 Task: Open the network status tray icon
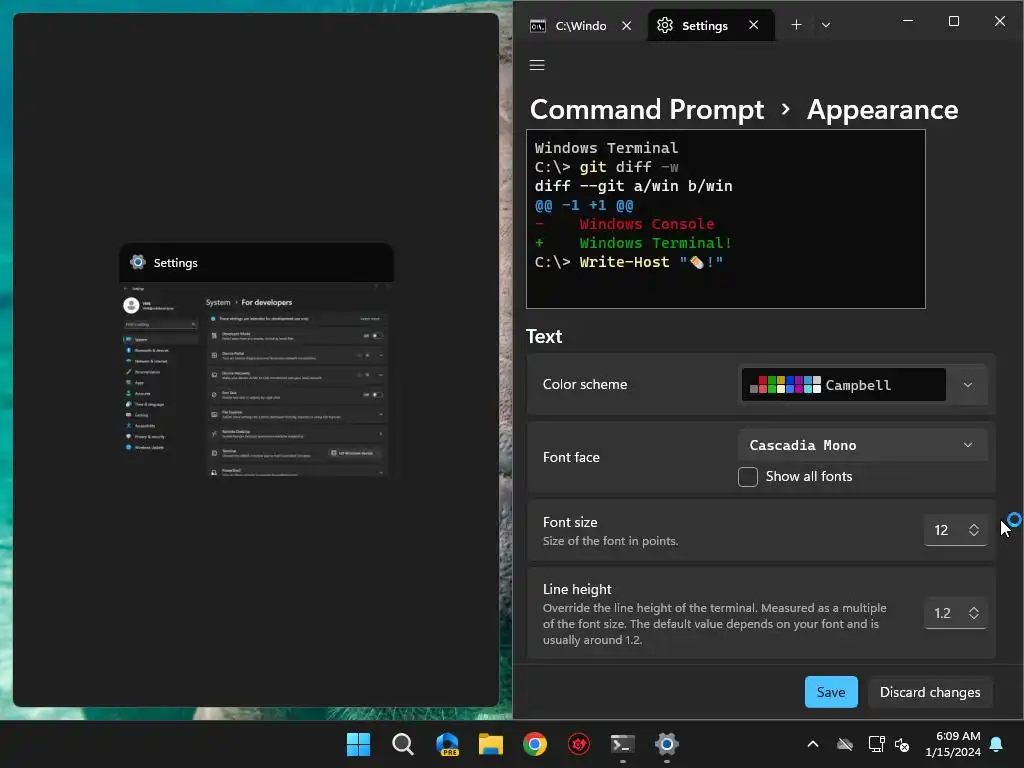click(876, 744)
